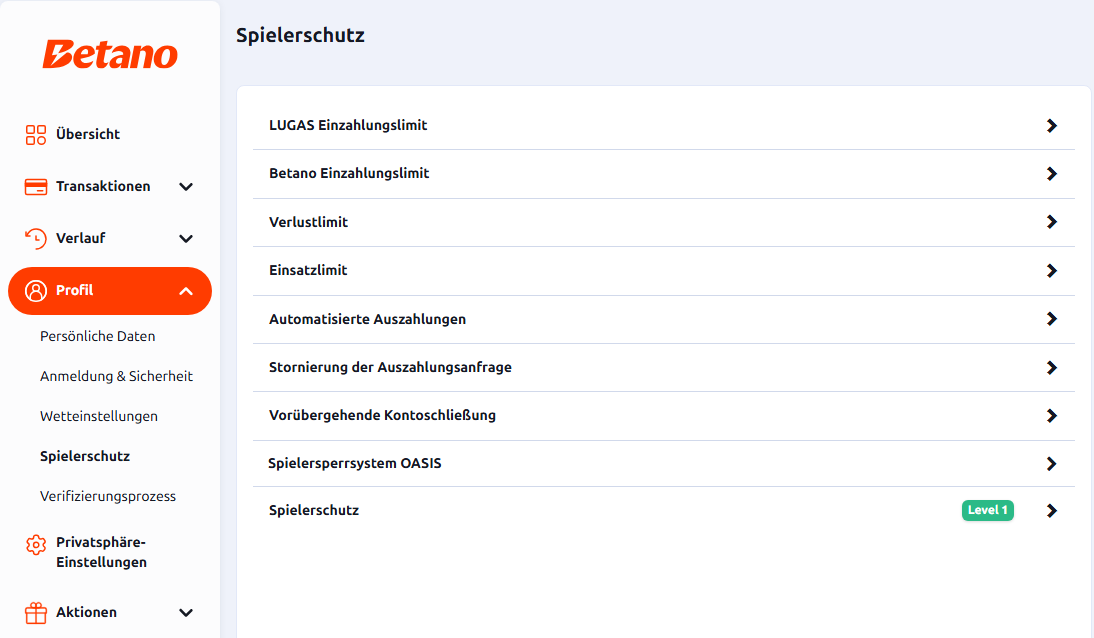
Task: Open the Verlustlimit row arrow
Action: point(1051,222)
